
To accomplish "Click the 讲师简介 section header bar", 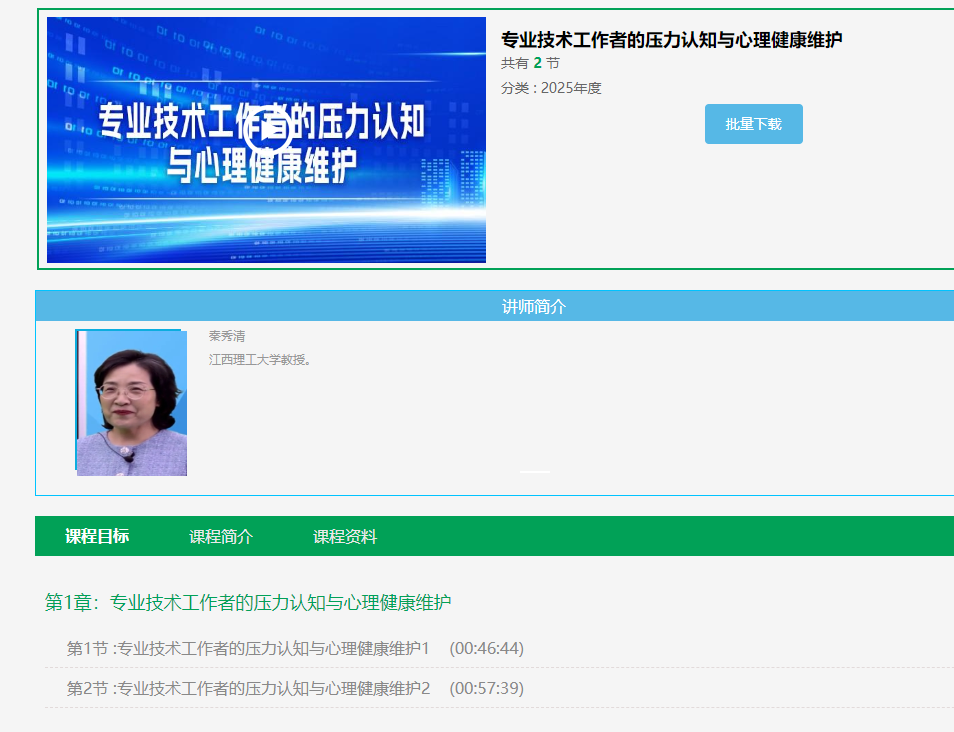I will click(x=533, y=306).
